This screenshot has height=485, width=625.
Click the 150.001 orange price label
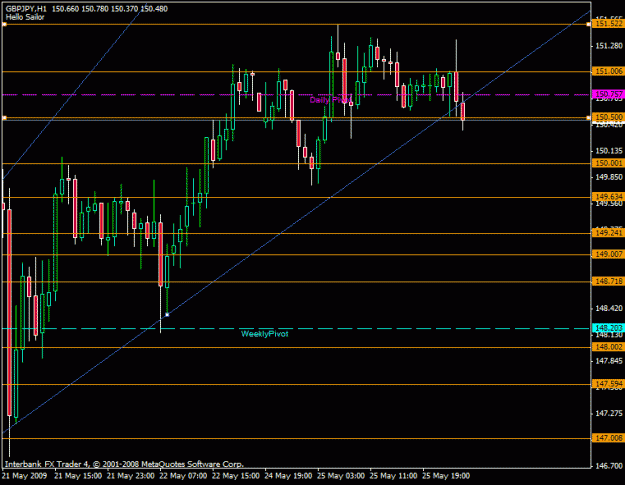click(608, 163)
